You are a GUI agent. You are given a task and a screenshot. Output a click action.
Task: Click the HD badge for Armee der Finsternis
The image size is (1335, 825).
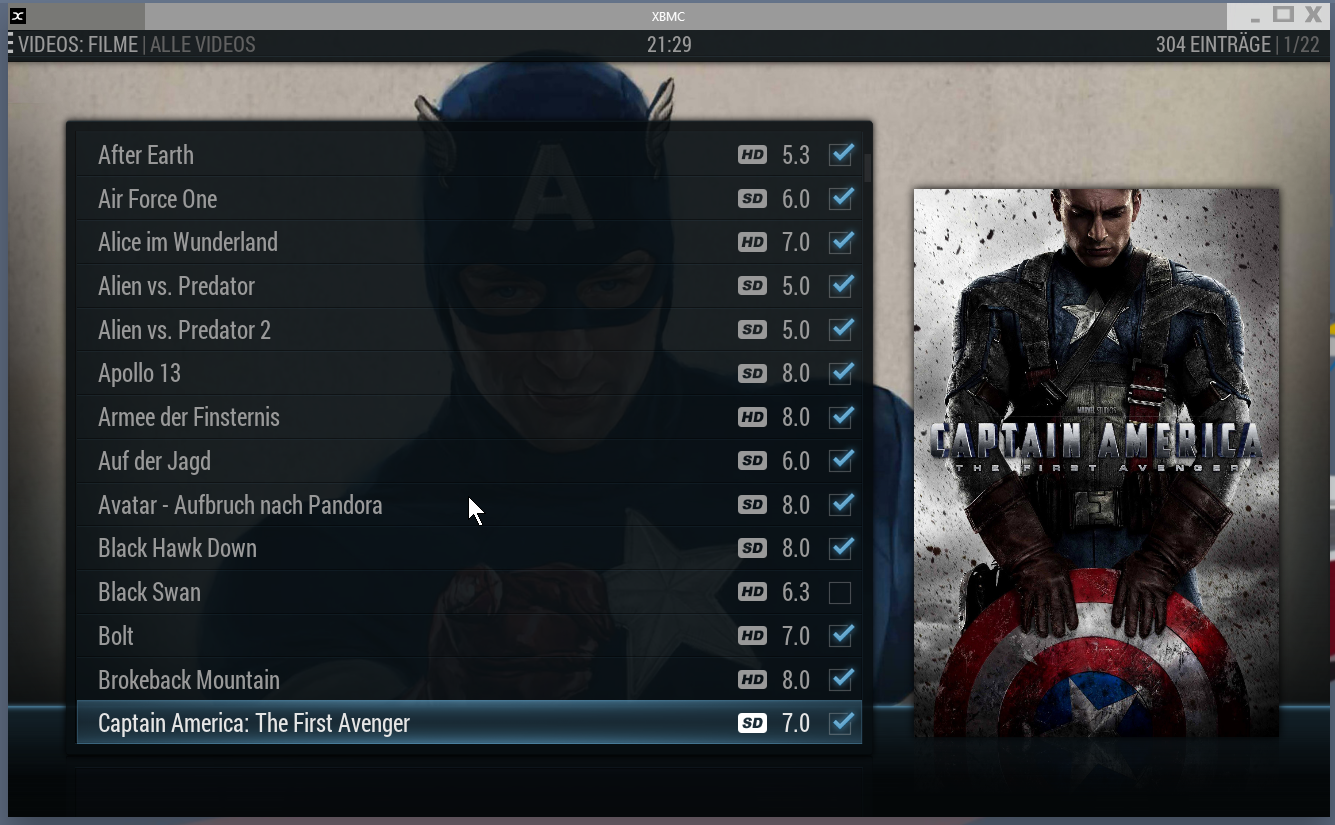coord(752,417)
